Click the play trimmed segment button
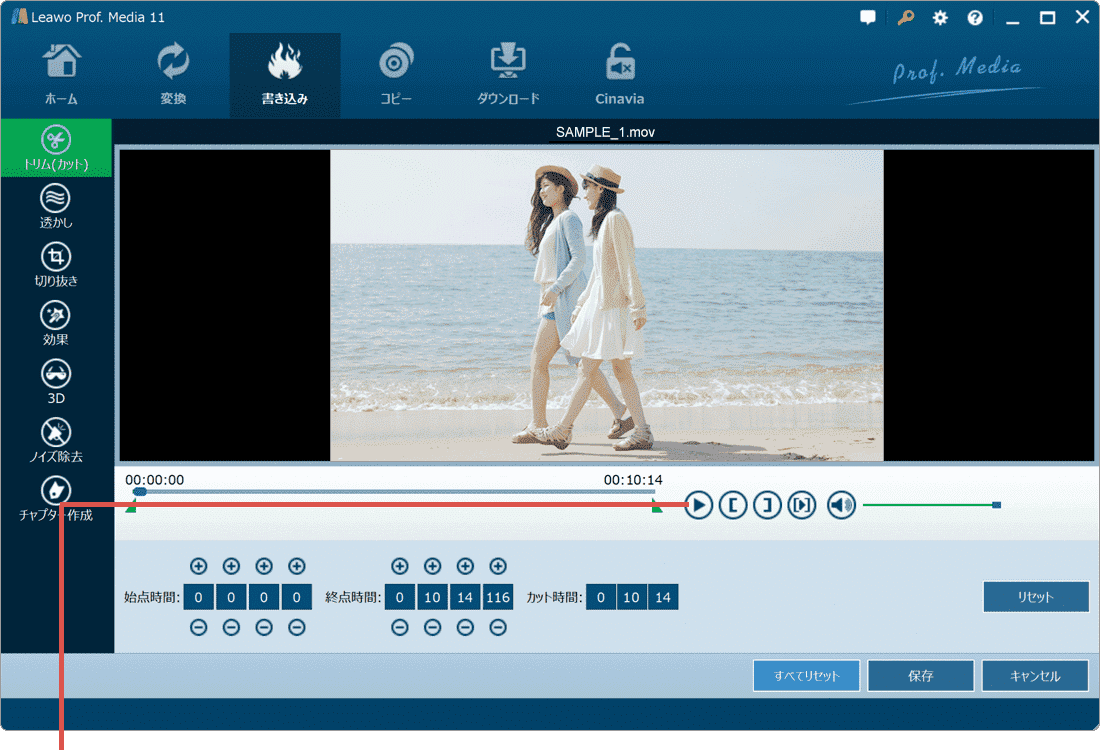 [x=802, y=506]
